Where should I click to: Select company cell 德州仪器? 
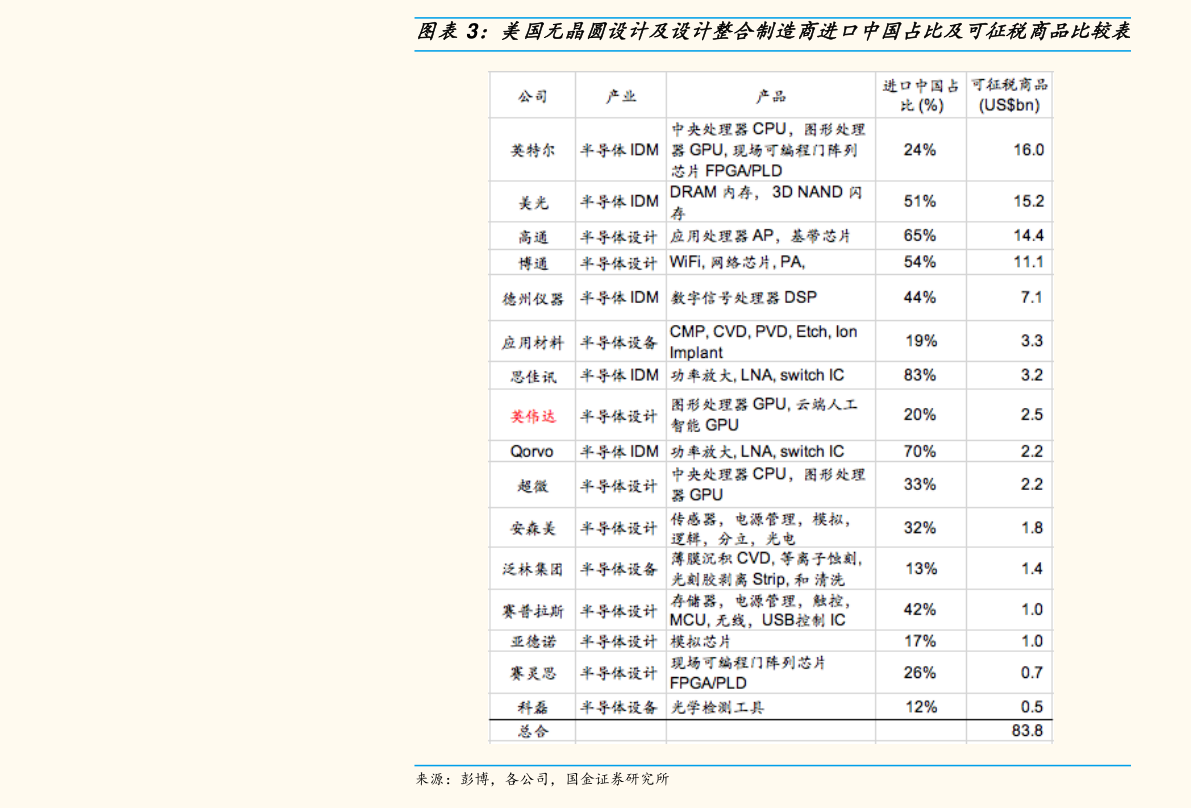pos(532,298)
